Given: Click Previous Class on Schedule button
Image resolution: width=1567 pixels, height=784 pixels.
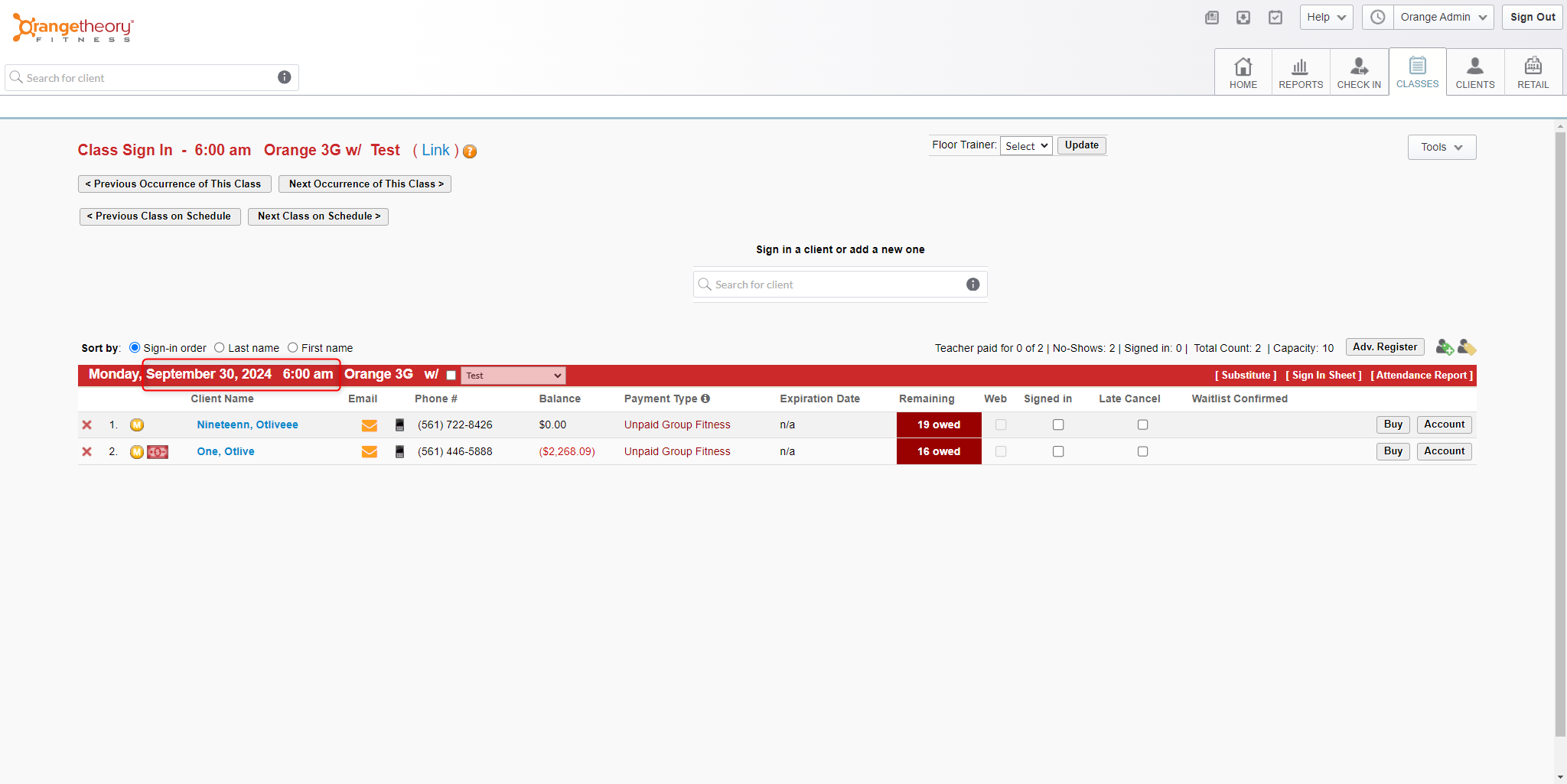Looking at the screenshot, I should [160, 216].
